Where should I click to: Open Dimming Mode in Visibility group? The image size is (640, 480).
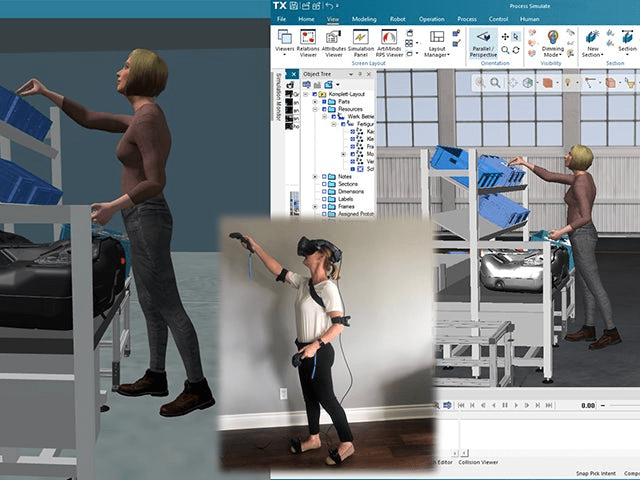pyautogui.click(x=553, y=43)
